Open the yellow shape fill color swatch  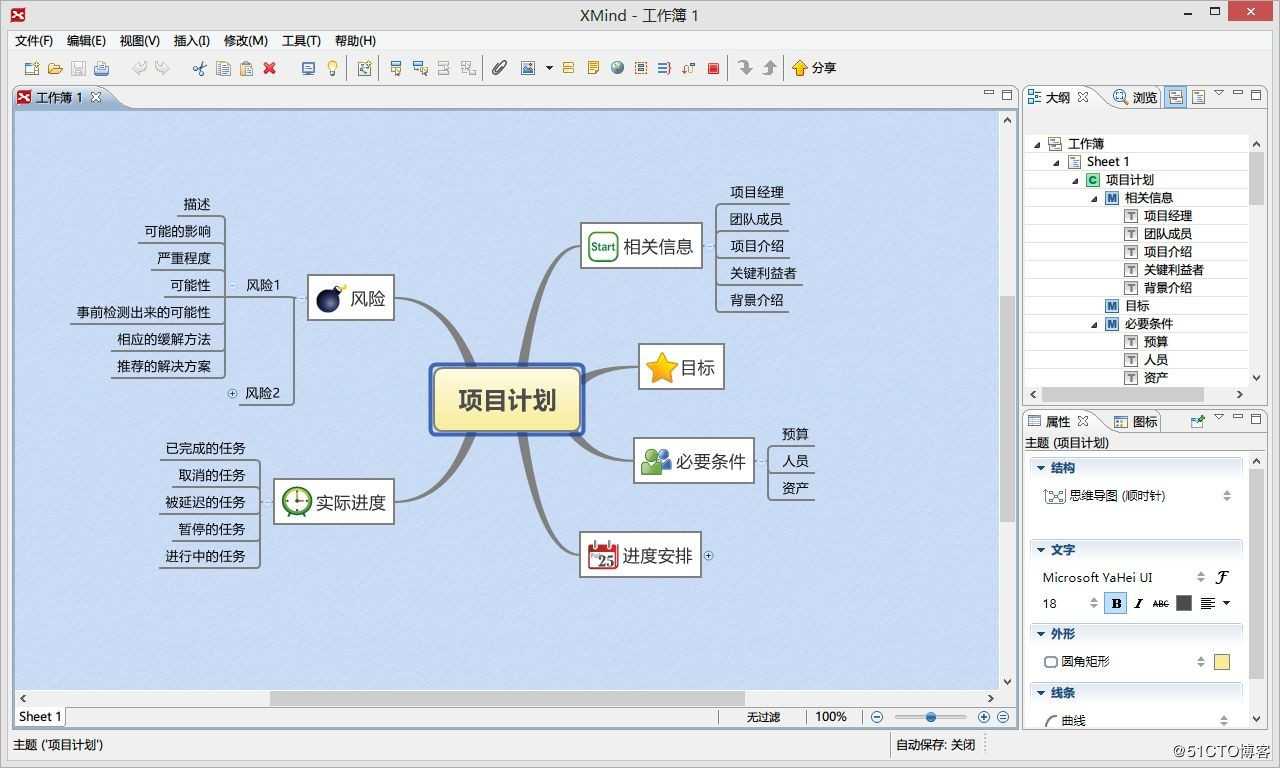click(1222, 662)
